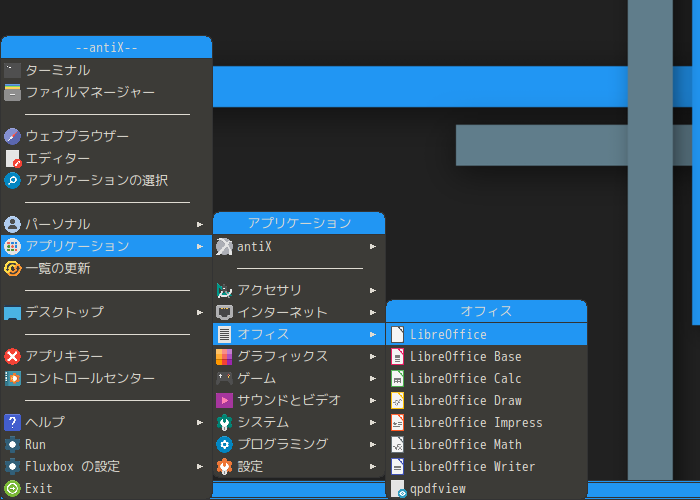Click the コントロールセンター label text
This screenshot has width=700, height=500.
(x=90, y=379)
